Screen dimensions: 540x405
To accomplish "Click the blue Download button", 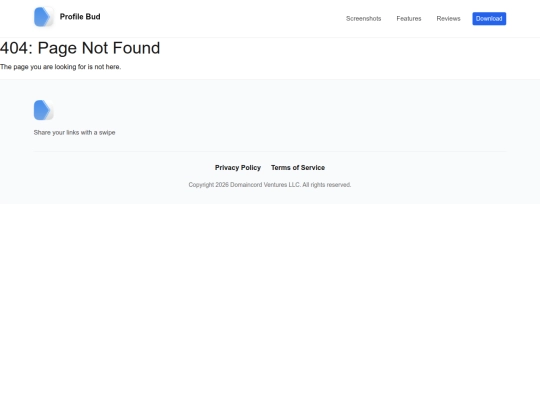I will [489, 19].
